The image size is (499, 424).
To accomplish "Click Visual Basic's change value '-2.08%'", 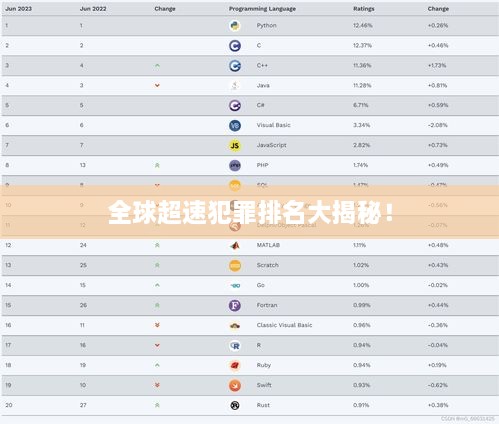I will click(438, 125).
